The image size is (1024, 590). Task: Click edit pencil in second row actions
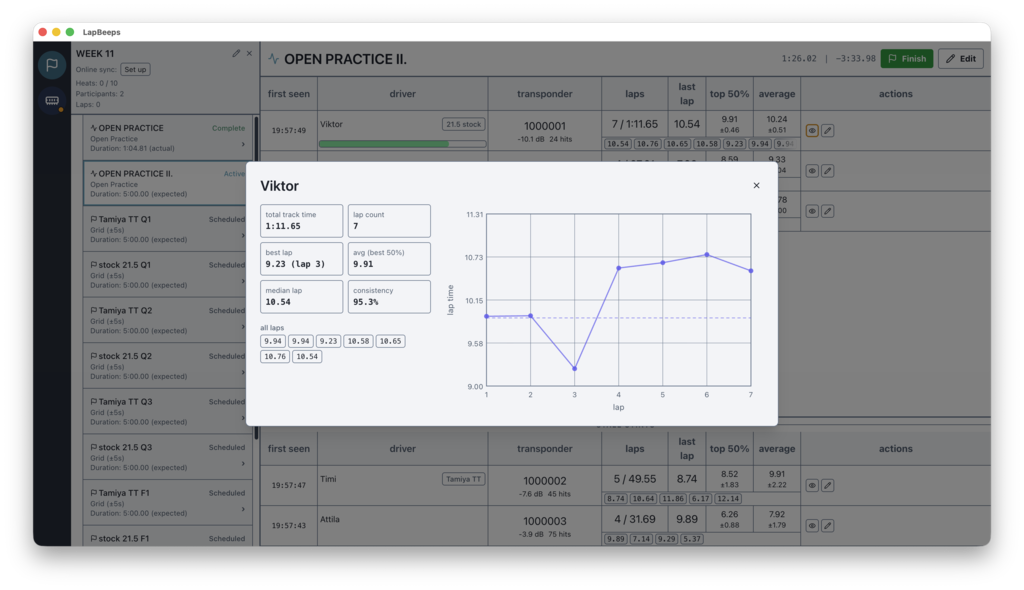828,171
